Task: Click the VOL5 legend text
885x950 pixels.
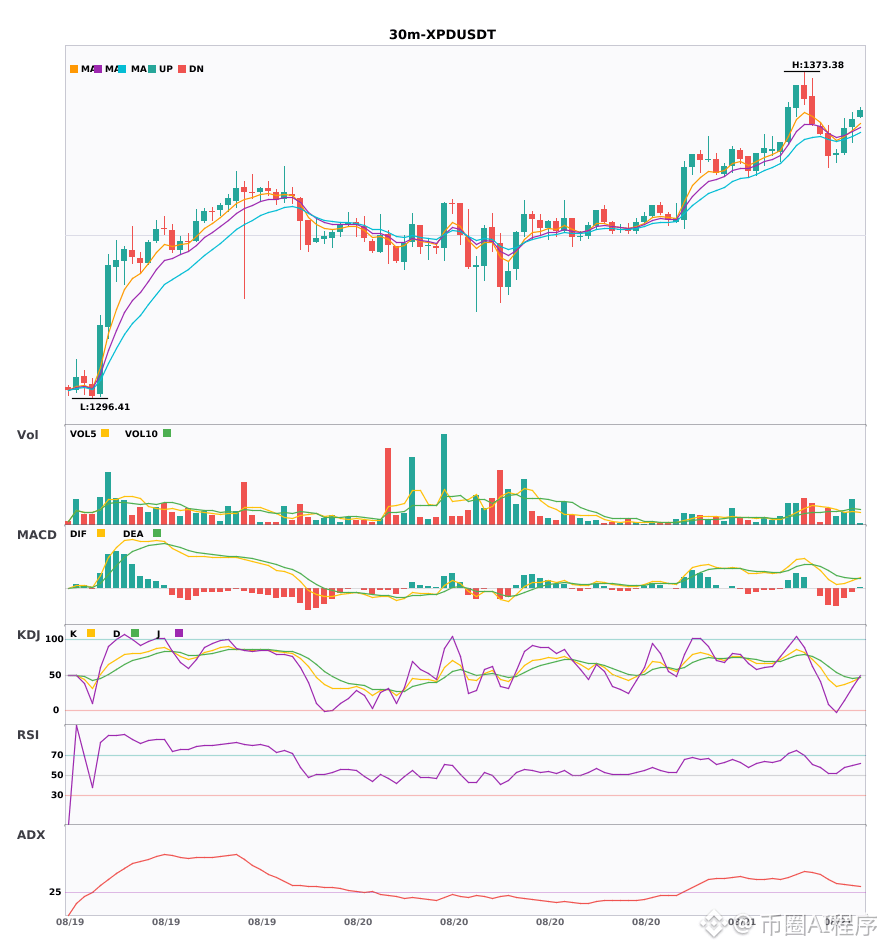Action: [83, 434]
